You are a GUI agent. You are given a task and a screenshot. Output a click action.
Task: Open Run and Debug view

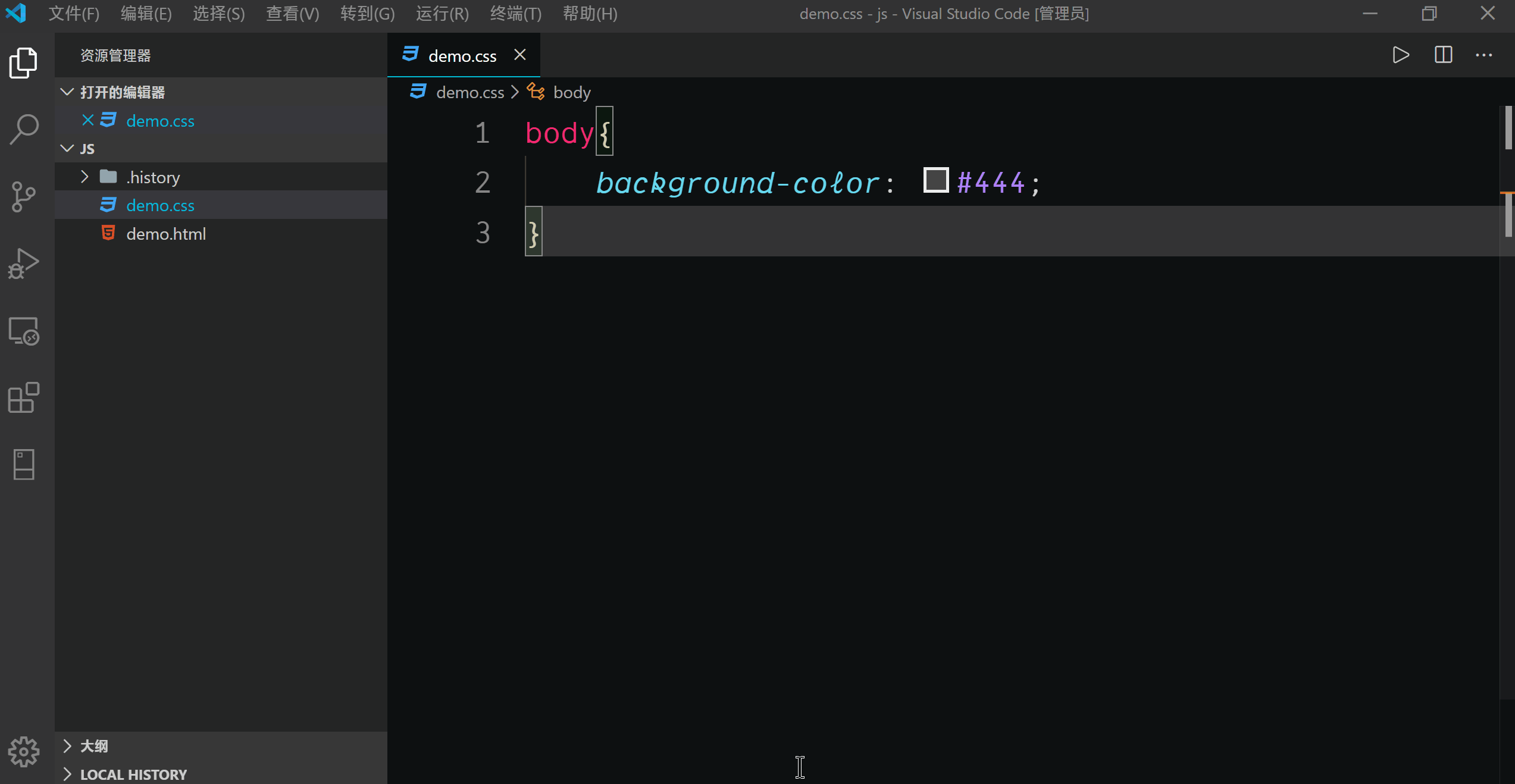pos(24,264)
